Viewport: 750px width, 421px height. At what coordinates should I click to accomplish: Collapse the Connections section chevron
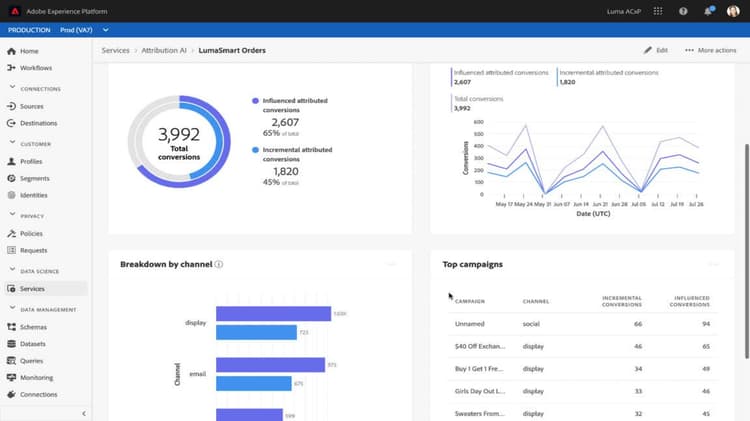click(x=12, y=87)
